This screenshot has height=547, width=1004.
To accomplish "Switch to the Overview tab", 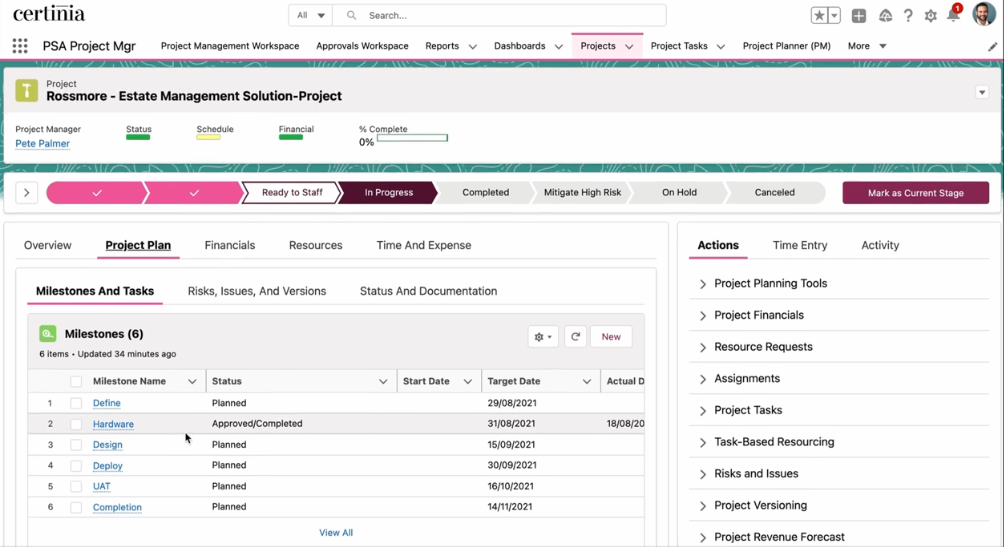I will (x=47, y=245).
